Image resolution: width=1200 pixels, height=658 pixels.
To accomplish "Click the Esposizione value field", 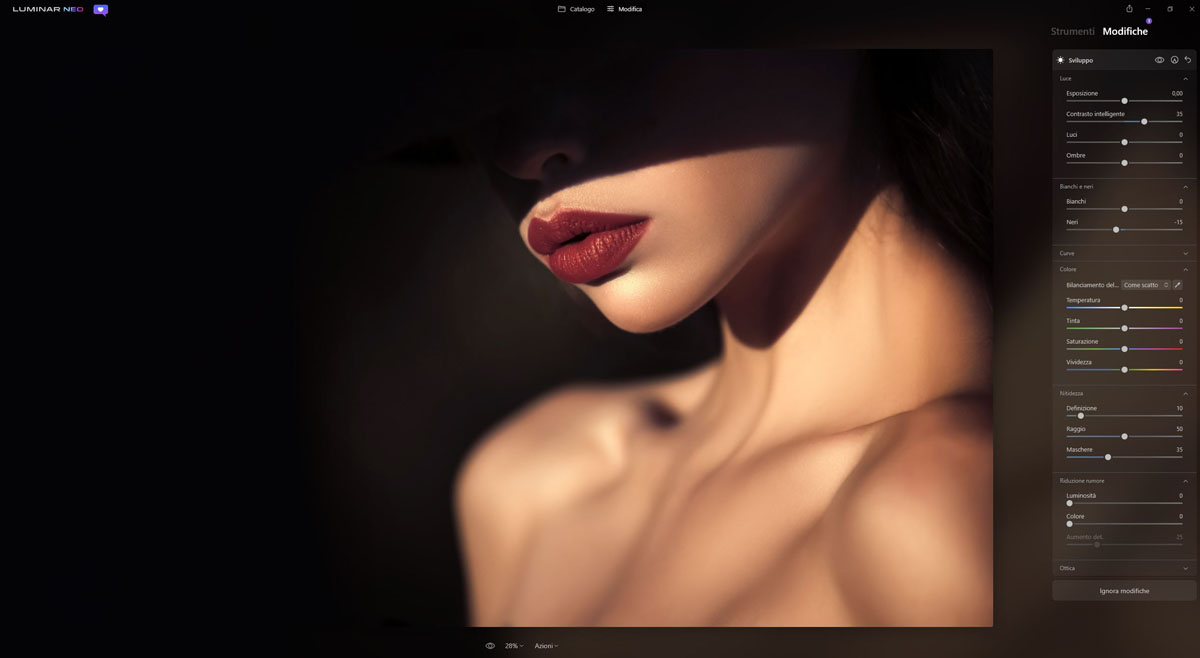I will coord(1177,93).
